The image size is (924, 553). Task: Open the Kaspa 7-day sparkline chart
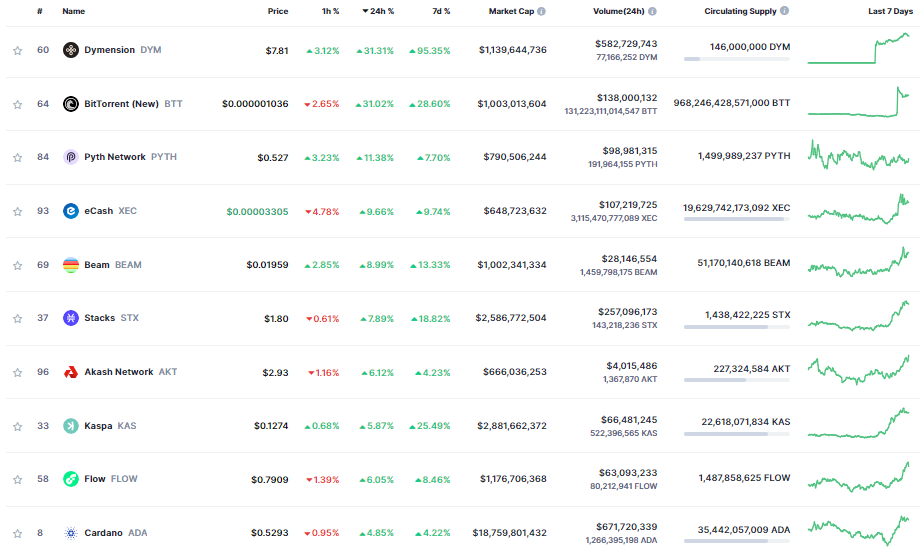(859, 424)
